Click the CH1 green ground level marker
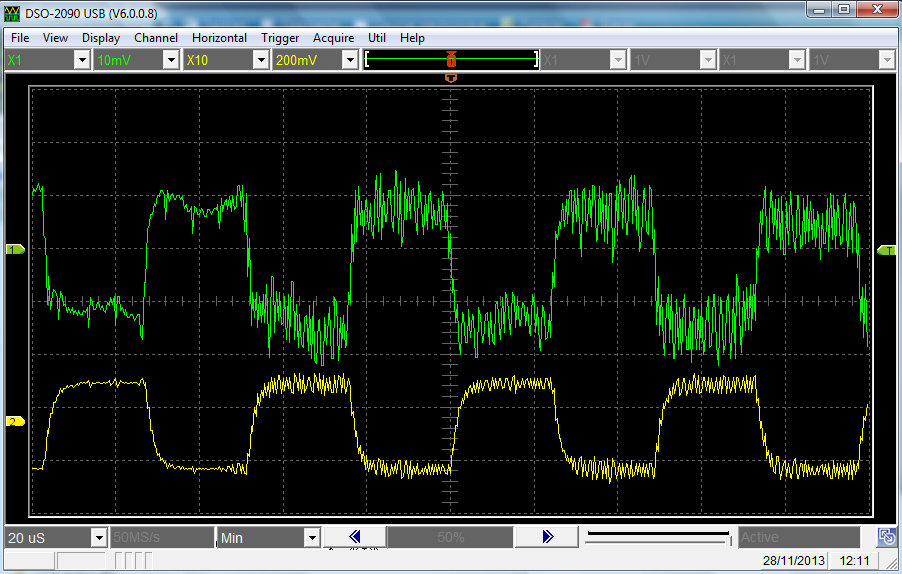This screenshot has height=574, width=902. coord(15,249)
